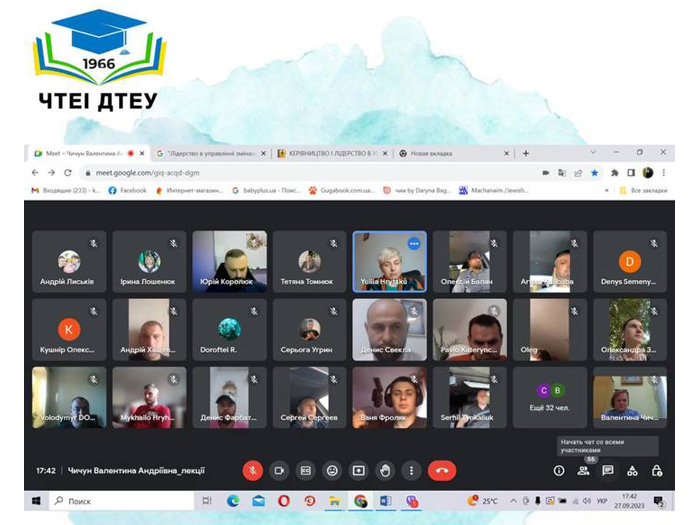This screenshot has height=525, width=700.
Task: Open the activities icon
Action: click(632, 471)
